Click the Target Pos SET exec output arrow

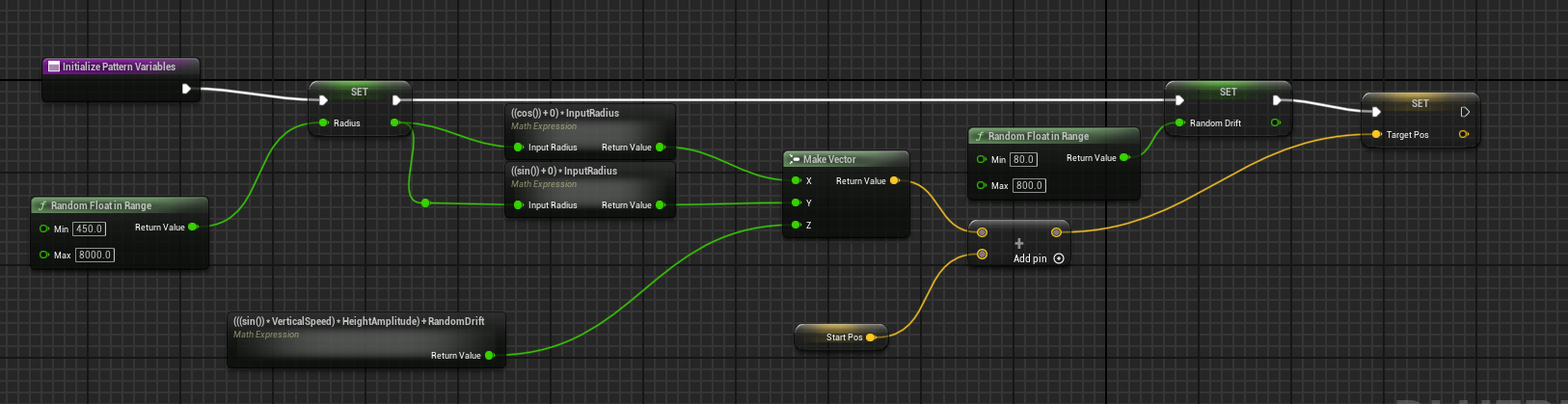pos(1465,112)
